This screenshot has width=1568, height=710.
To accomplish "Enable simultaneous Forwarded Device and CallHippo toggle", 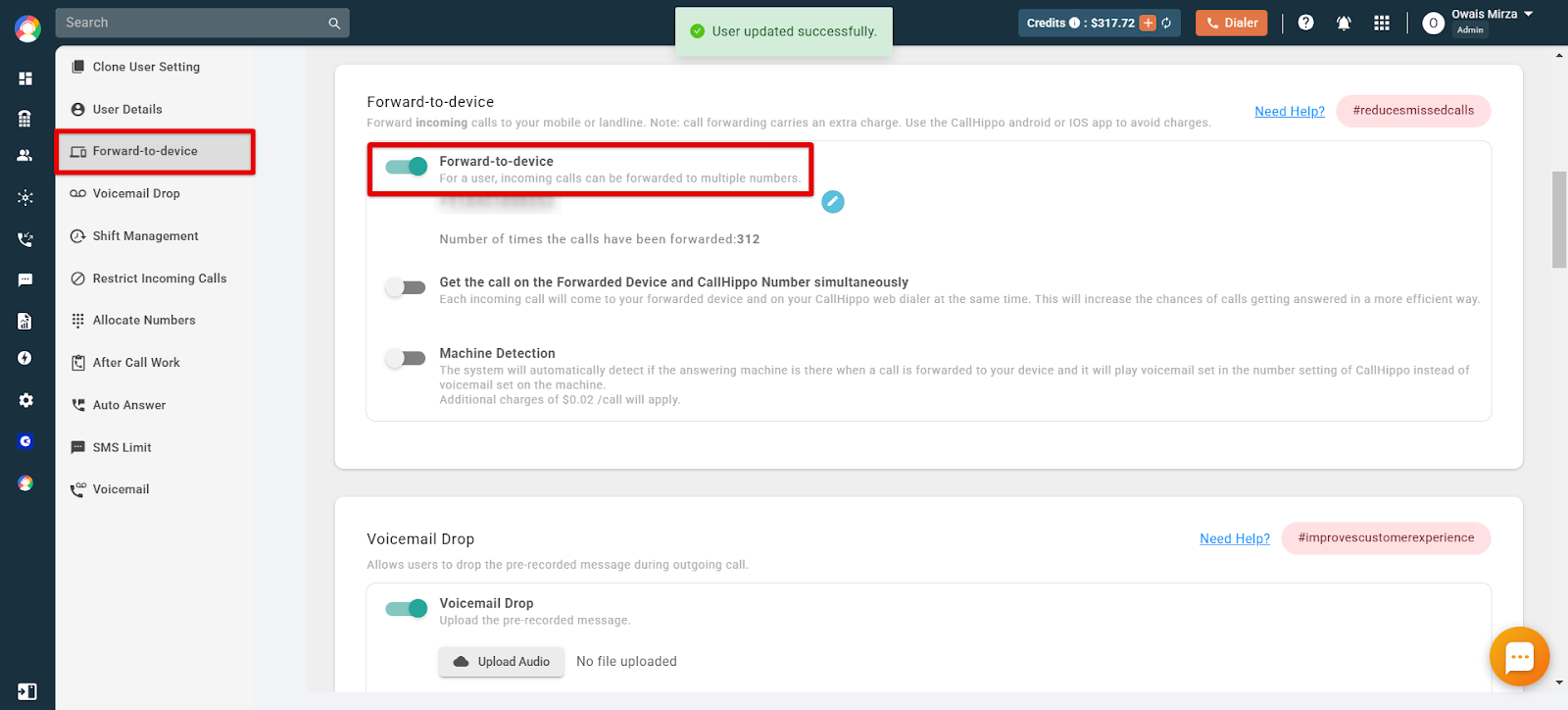I will (406, 287).
